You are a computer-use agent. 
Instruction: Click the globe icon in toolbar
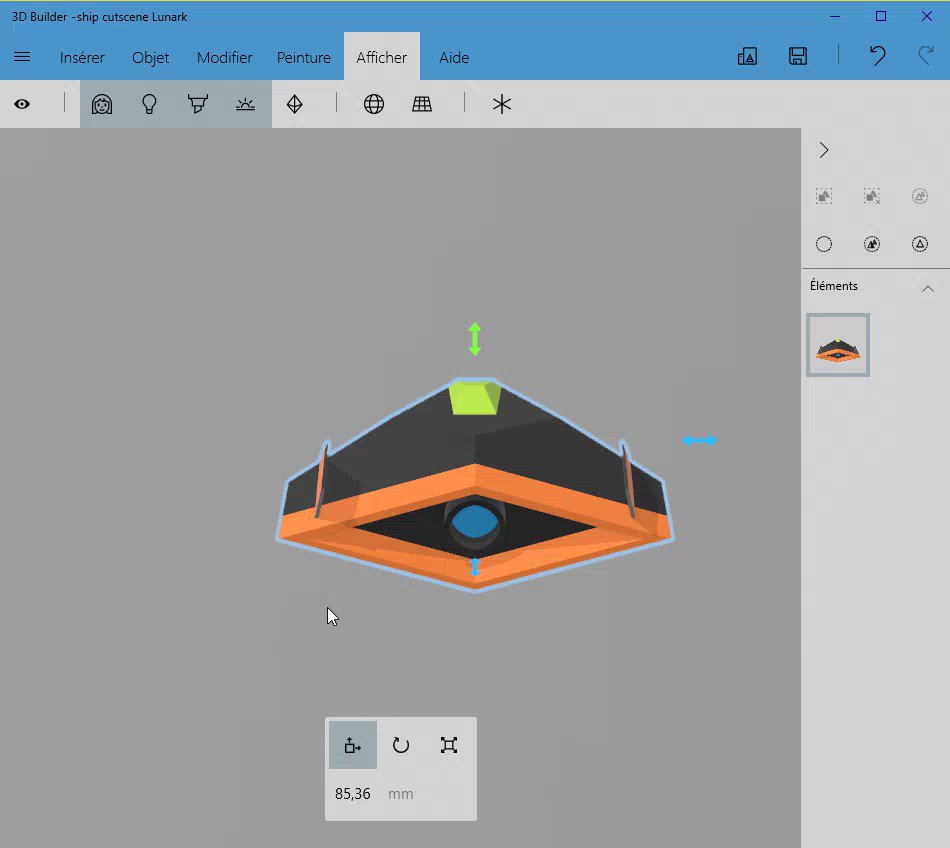374,104
